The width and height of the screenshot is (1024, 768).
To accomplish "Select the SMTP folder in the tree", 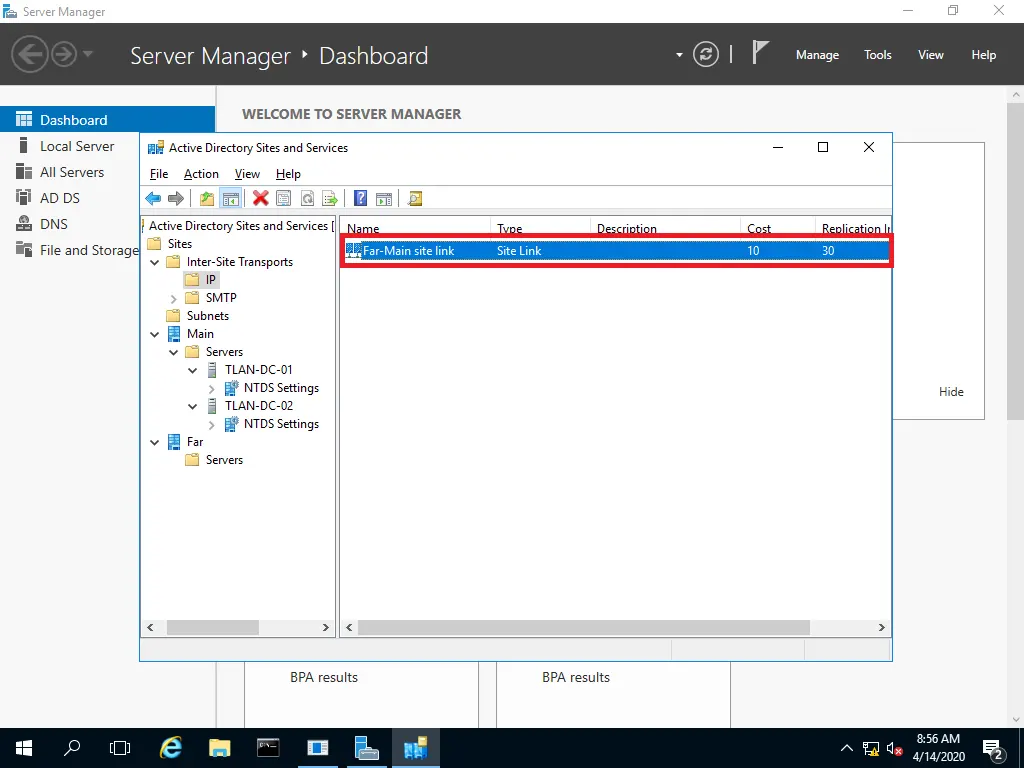I will click(221, 298).
